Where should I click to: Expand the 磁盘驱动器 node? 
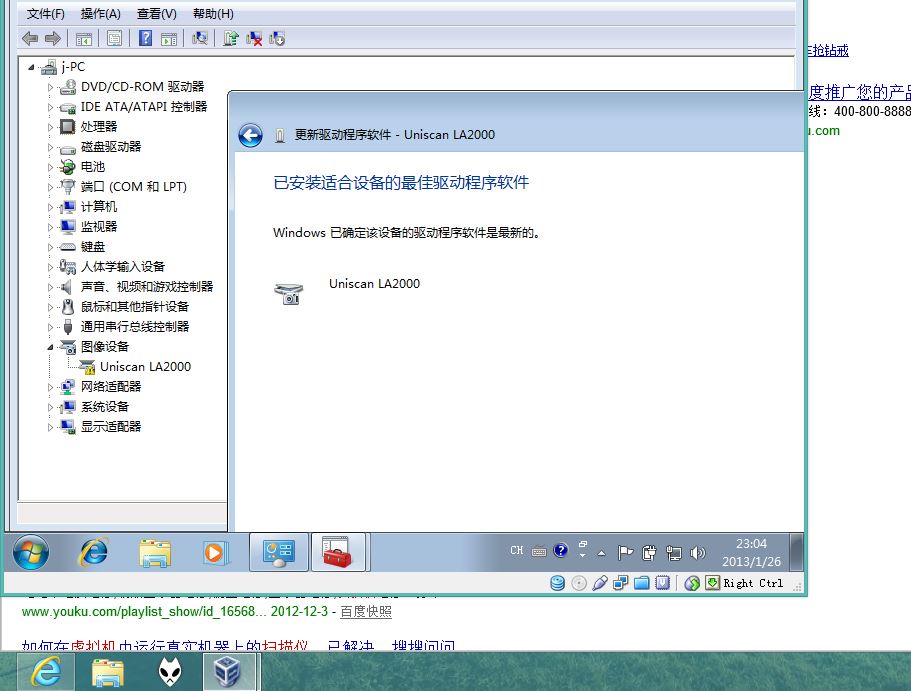pyautogui.click(x=51, y=148)
